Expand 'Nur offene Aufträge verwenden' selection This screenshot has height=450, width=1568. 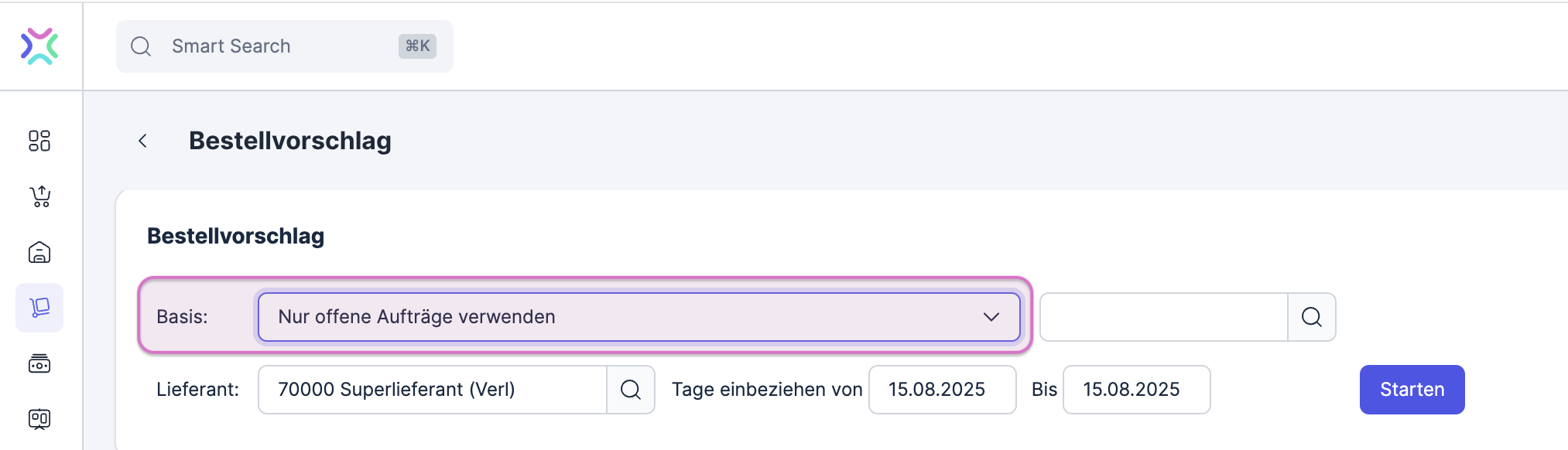(x=639, y=316)
